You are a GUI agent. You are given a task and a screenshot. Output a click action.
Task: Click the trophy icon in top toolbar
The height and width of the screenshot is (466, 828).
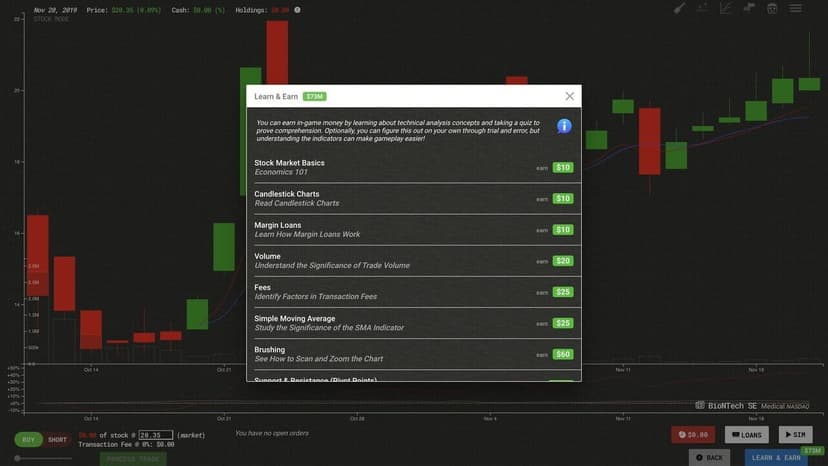[772, 8]
